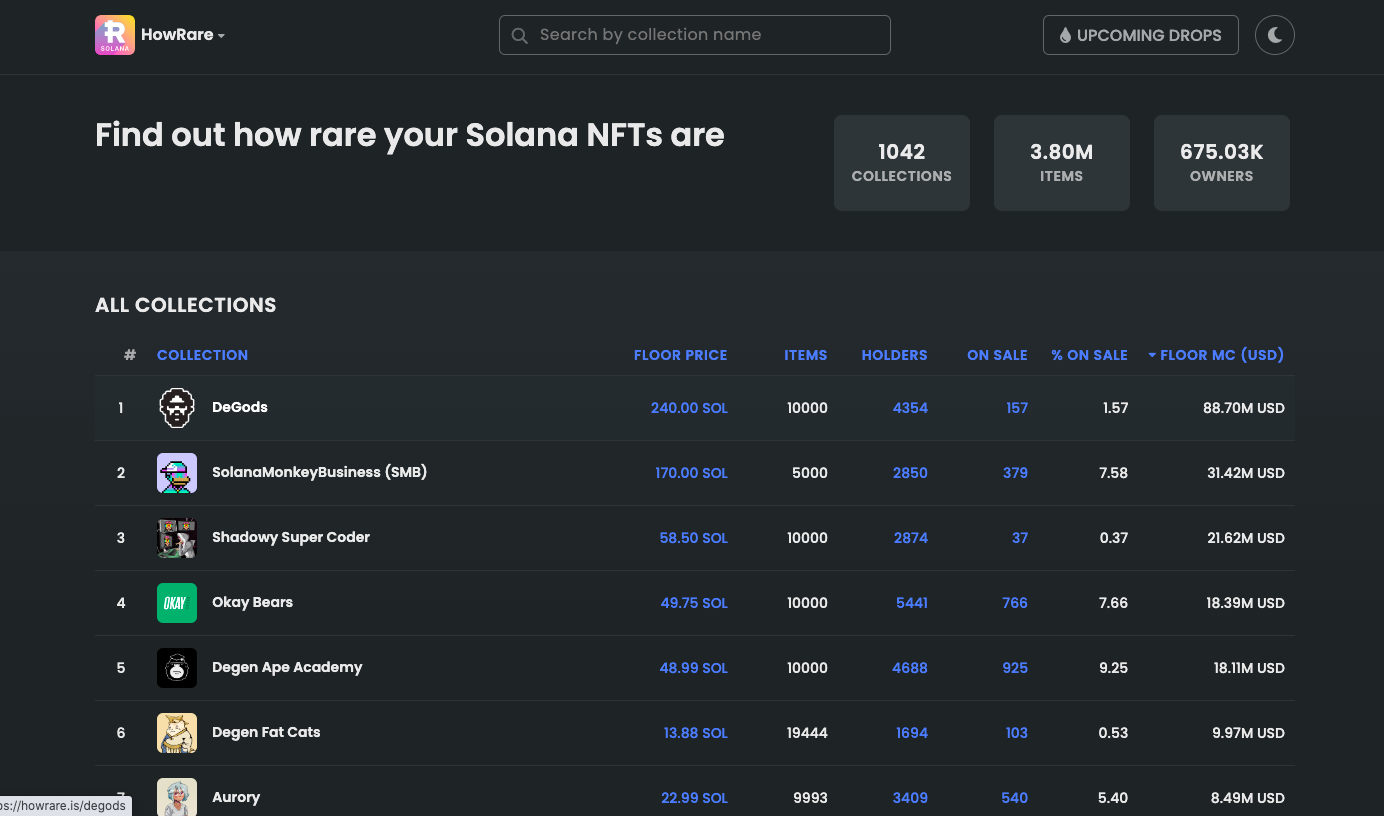Image resolution: width=1384 pixels, height=816 pixels.
Task: Open the DeGods collection
Action: [x=239, y=407]
